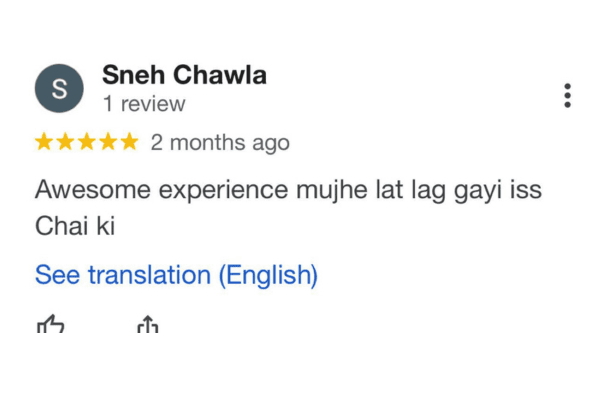Viewport: 600px width, 400px height.
Task: Click the See translation (English) link
Action: 176,274
